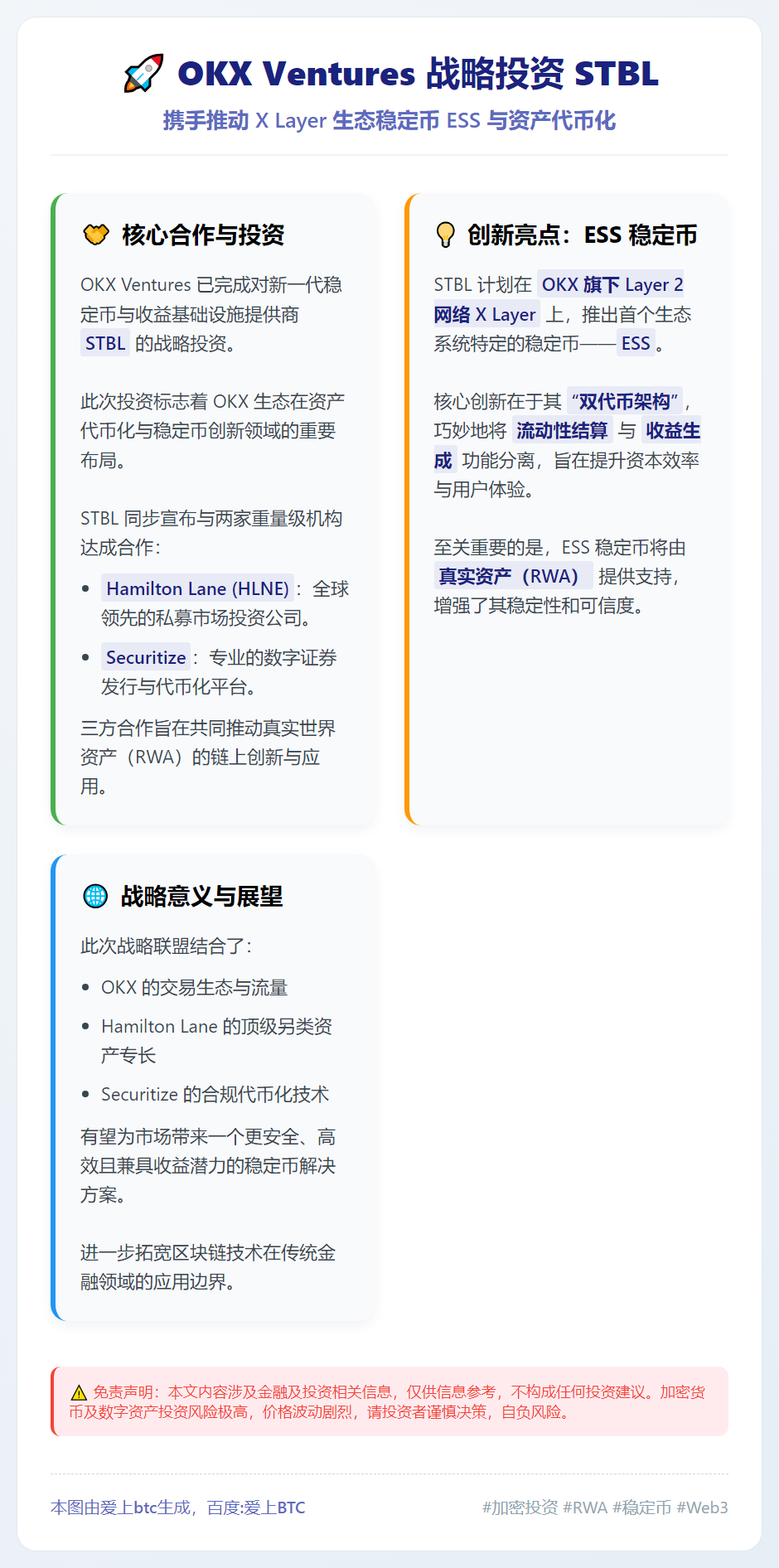
Task: Click the warning triangle in the disclaimer
Action: tap(79, 1392)
